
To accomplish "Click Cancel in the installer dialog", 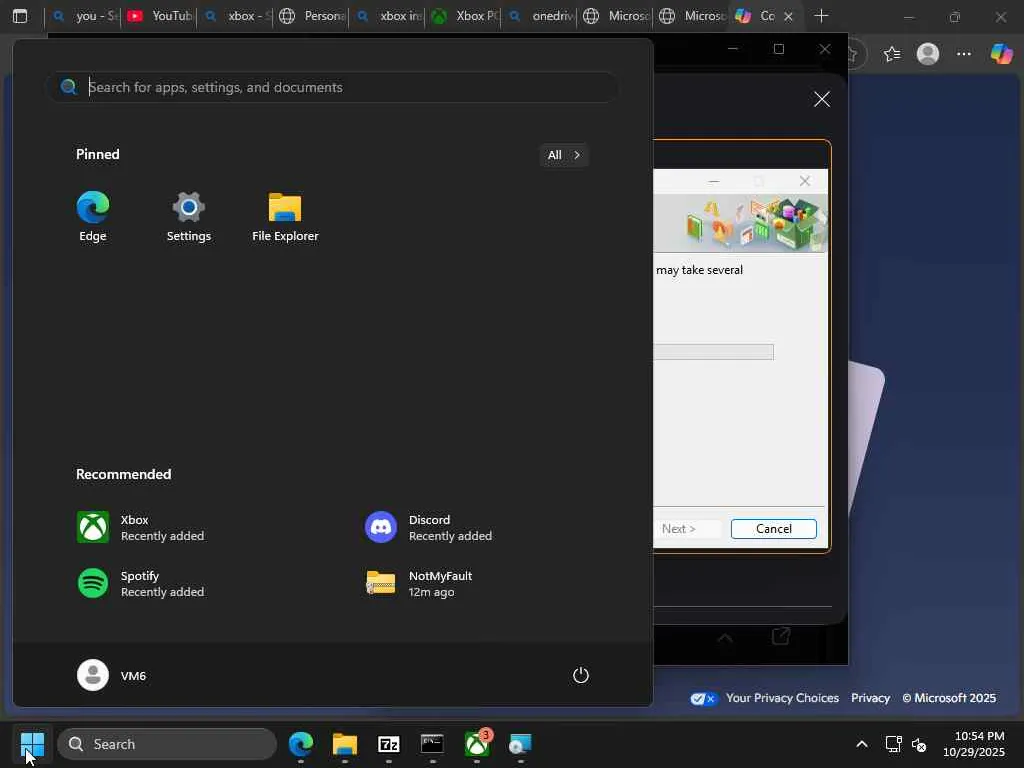I will coord(773,528).
